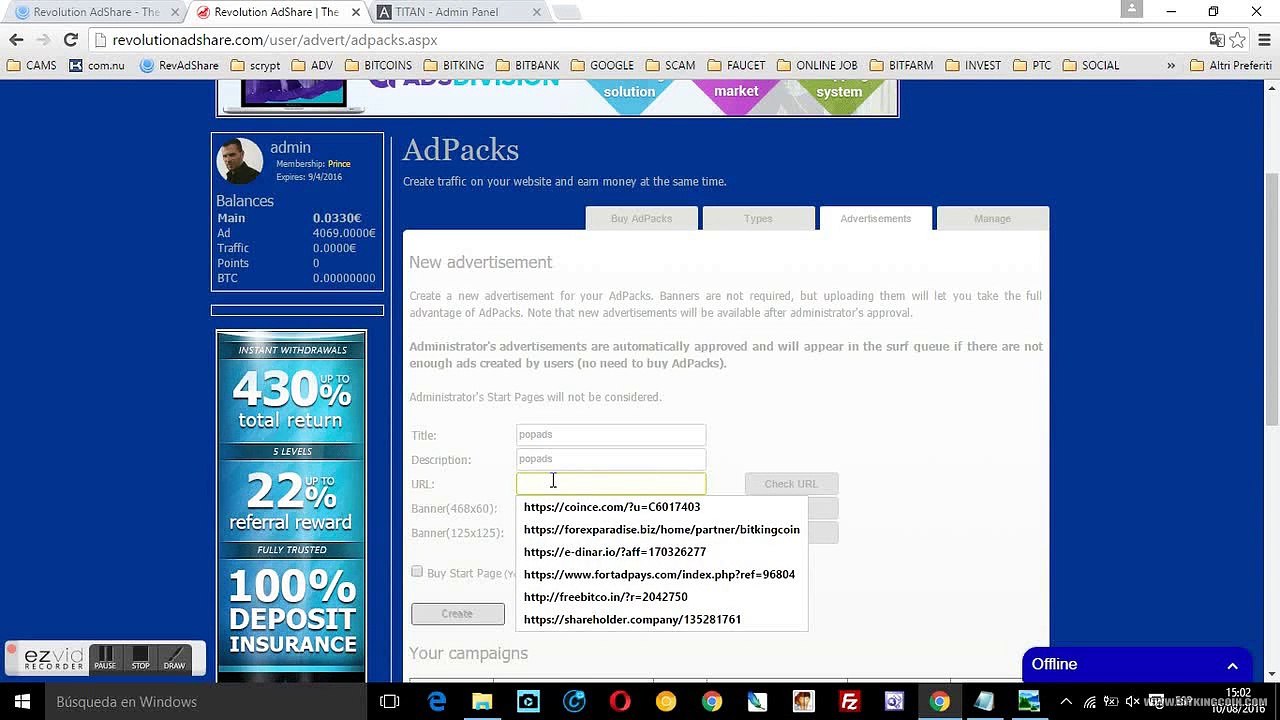Viewport: 1280px width, 720px height.
Task: Open the BITFARM bookmark folder
Action: tap(902, 65)
